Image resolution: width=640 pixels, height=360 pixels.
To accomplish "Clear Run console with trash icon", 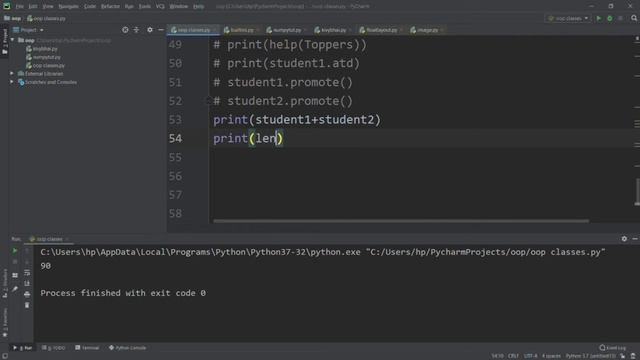I will (27, 305).
